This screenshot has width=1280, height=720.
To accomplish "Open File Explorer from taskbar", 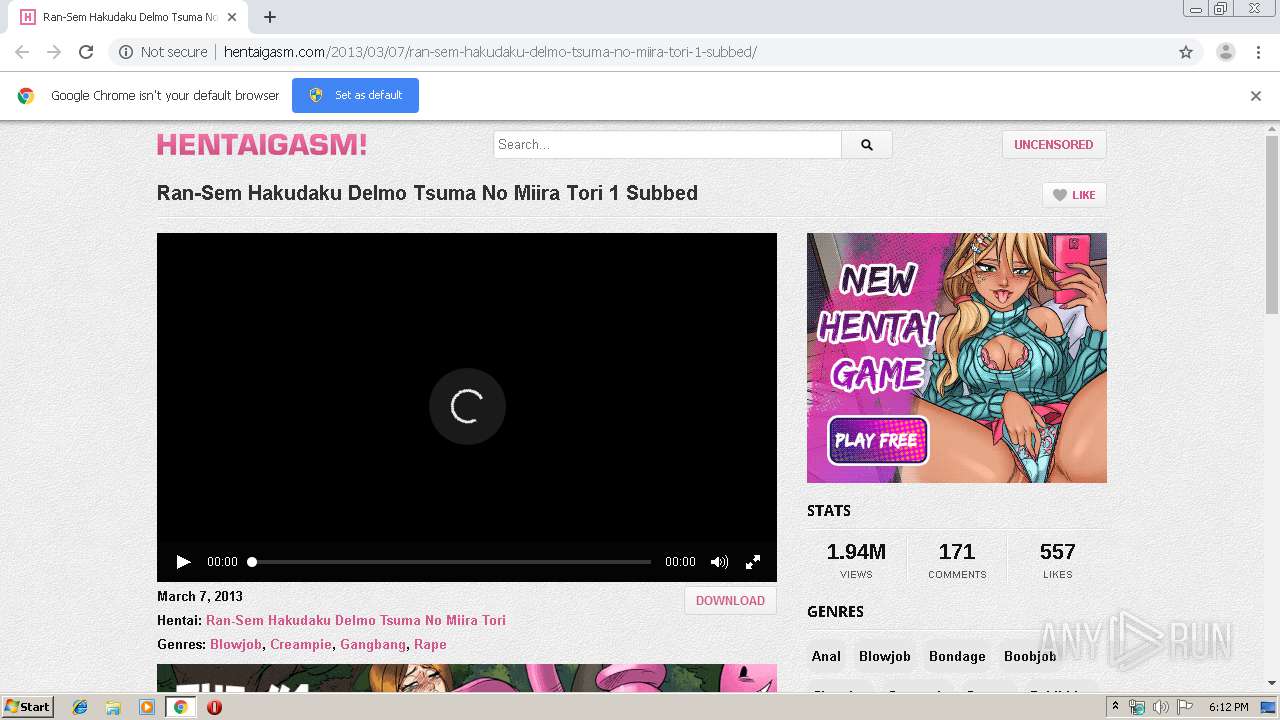I will pos(113,707).
